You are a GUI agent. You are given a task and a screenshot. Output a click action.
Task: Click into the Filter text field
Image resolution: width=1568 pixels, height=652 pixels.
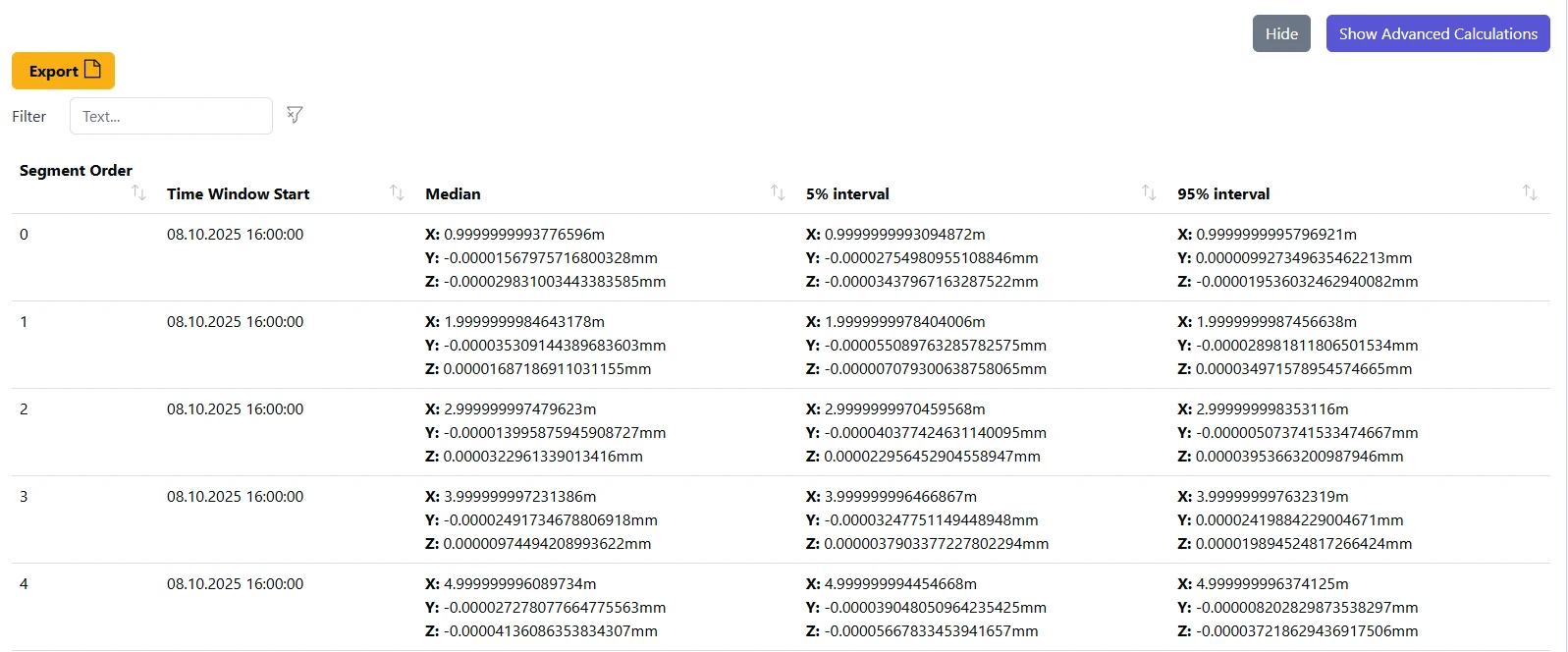pyautogui.click(x=170, y=115)
